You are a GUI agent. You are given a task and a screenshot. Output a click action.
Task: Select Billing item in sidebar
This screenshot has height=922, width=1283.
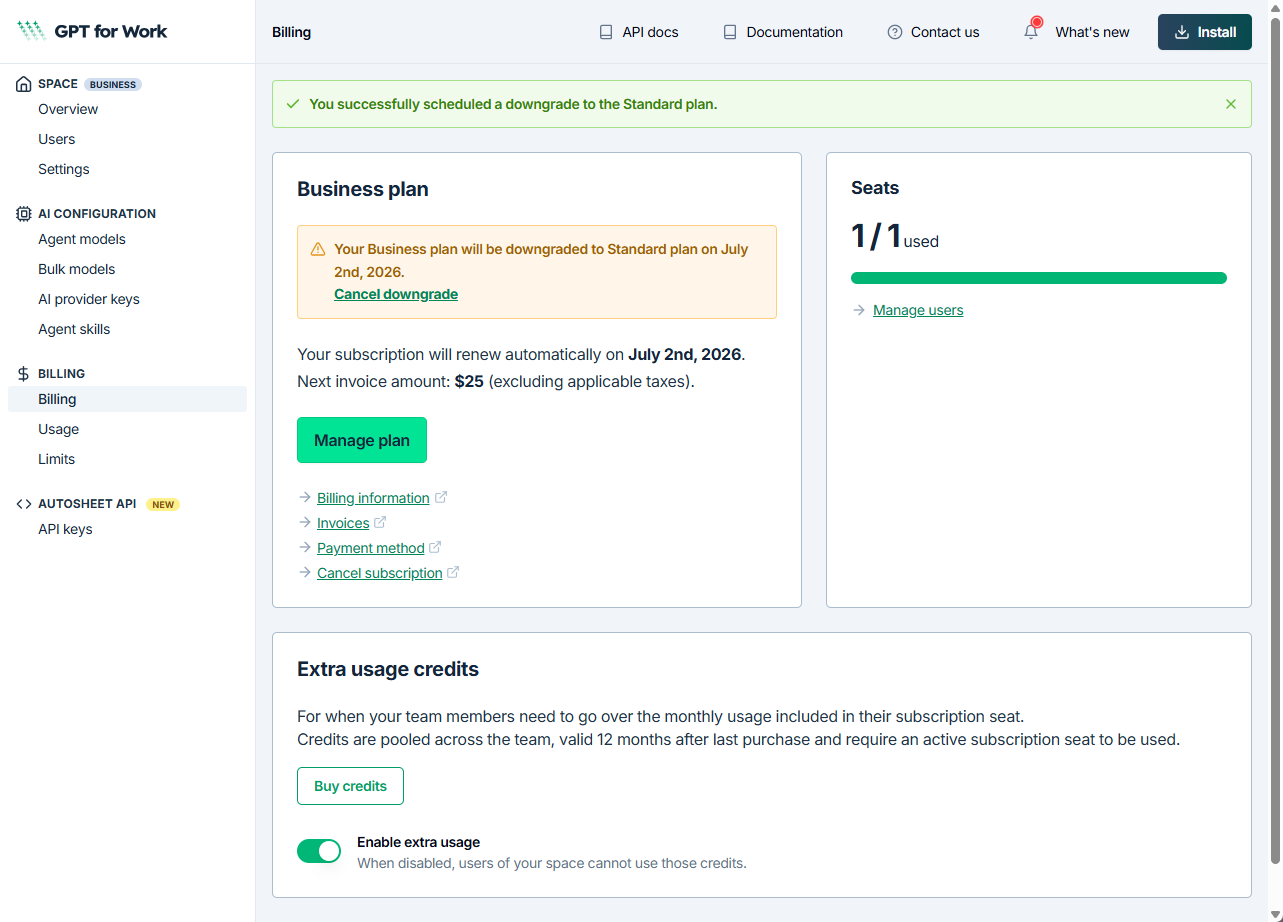point(127,399)
